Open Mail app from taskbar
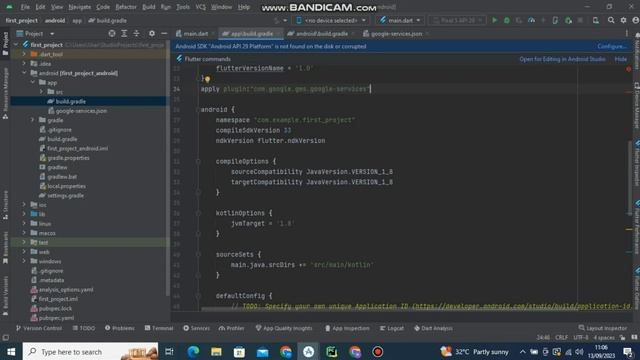This screenshot has height=360, width=640. pos(262,351)
